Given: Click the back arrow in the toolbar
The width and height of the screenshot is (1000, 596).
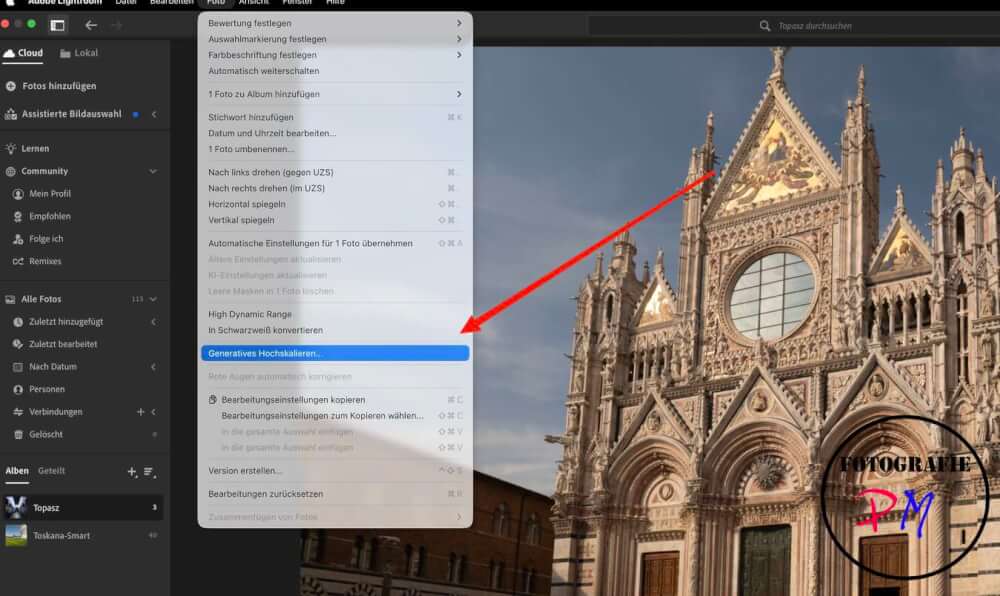Looking at the screenshot, I should (x=91, y=25).
